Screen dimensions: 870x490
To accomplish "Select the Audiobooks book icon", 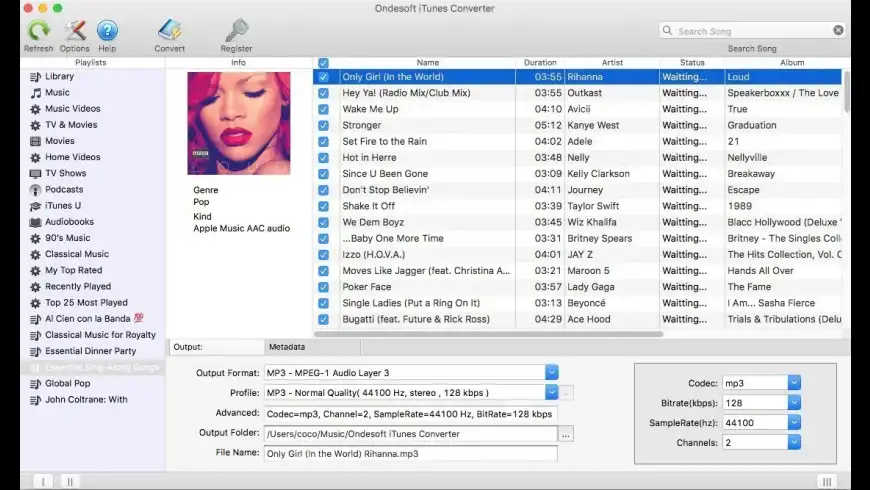I will (36, 222).
